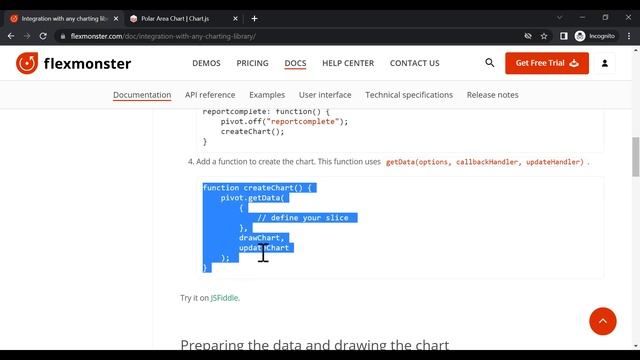Click the browser forward arrow
Image resolution: width=640 pixels, height=360 pixels.
27,36
